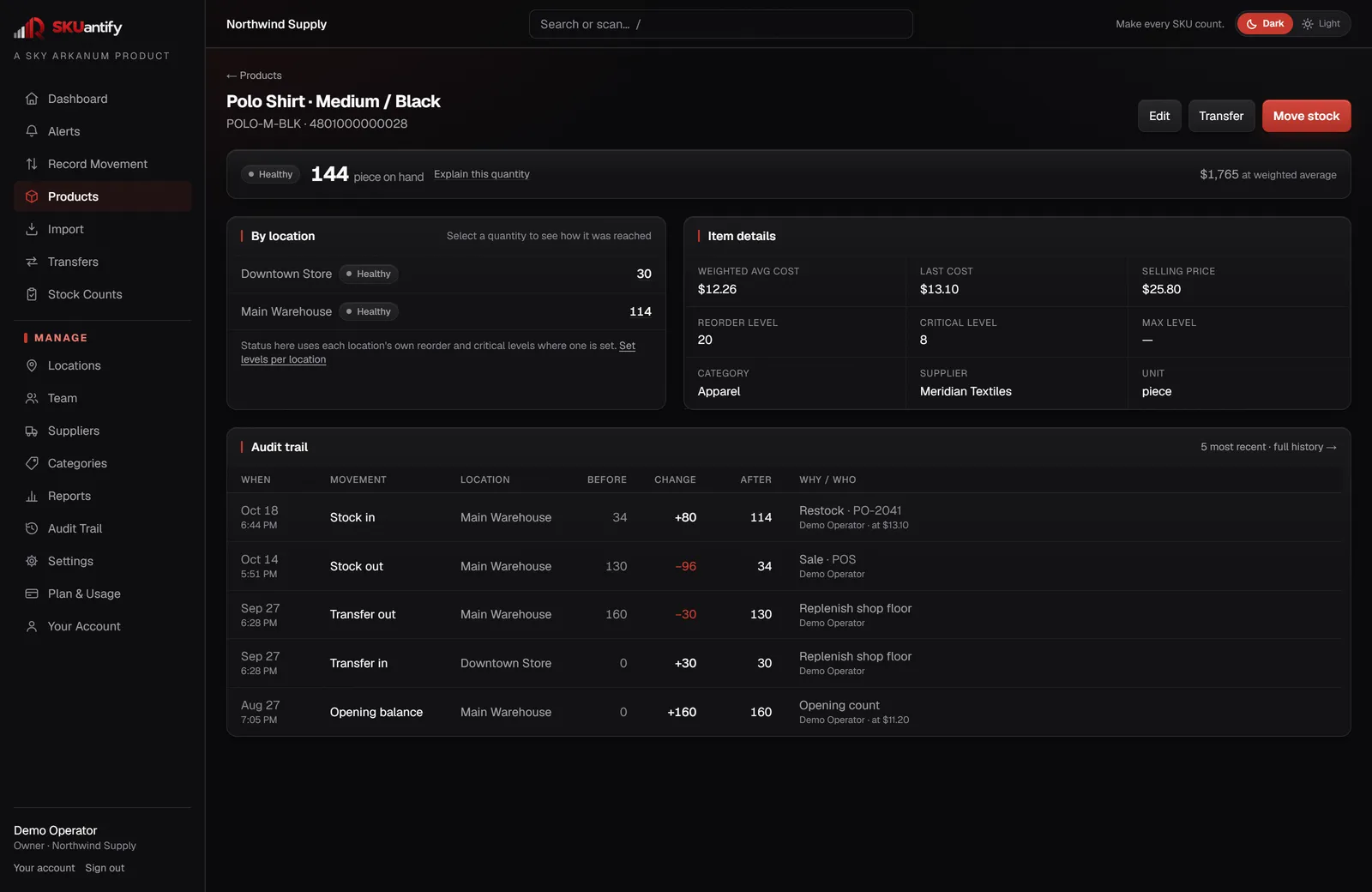The height and width of the screenshot is (892, 1372).
Task: Click the Transfers swap icon
Action: coord(32,262)
